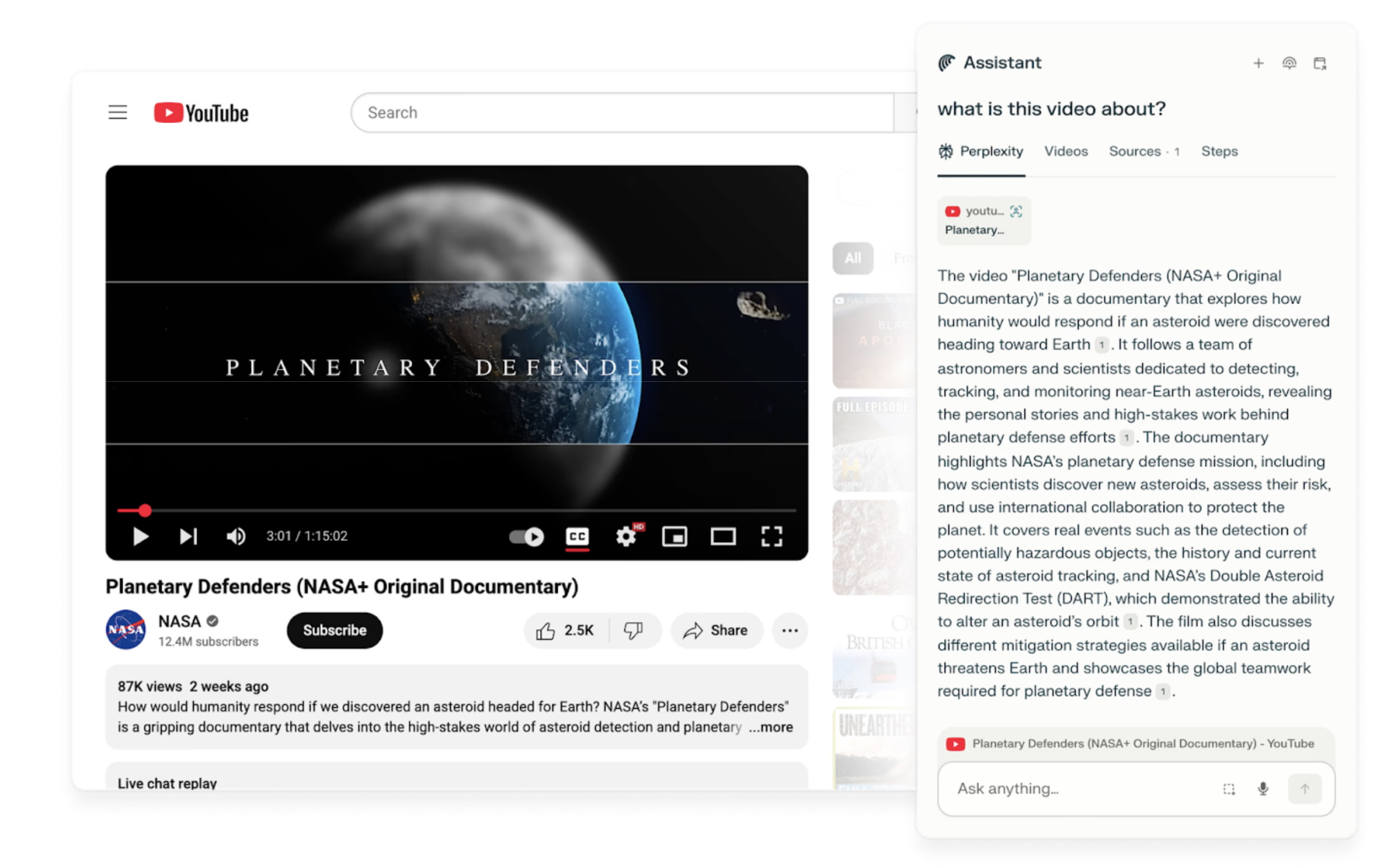Click the video progress bar scrubber
1400x868 pixels.
[x=145, y=511]
